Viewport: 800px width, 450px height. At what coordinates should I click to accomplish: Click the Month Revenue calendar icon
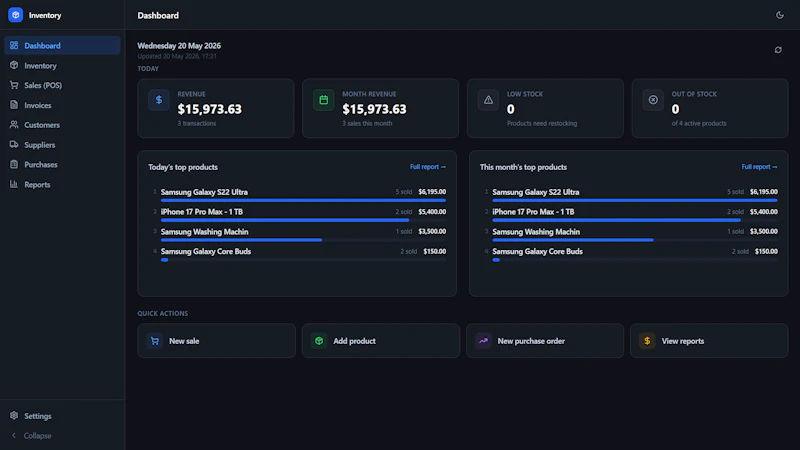tap(323, 100)
